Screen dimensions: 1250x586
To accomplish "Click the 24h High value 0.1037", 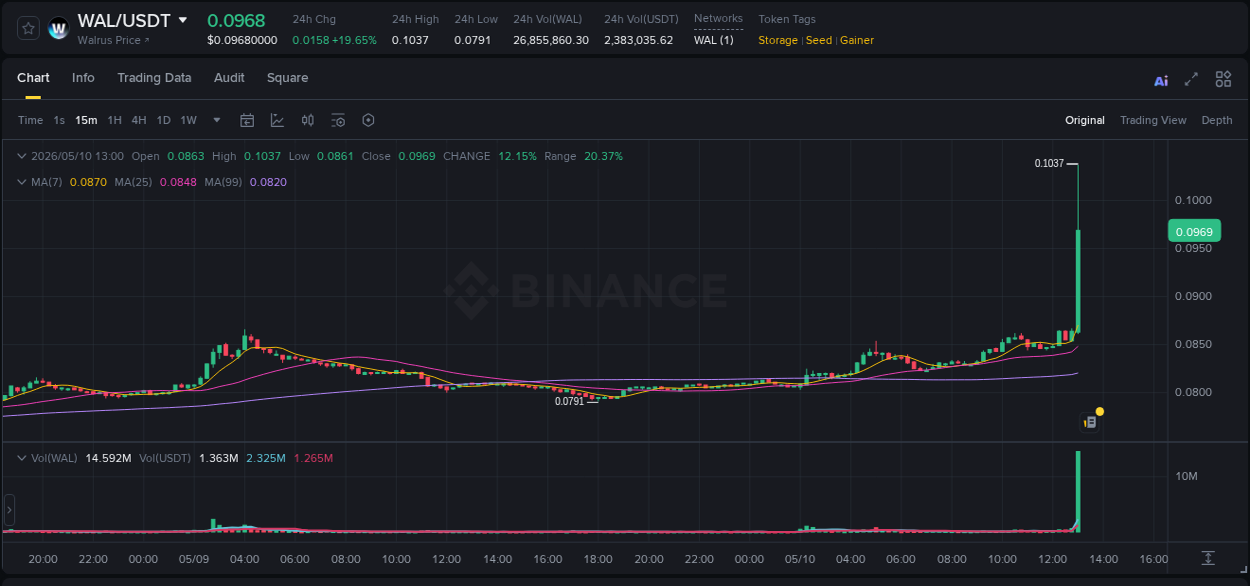I will coord(410,40).
